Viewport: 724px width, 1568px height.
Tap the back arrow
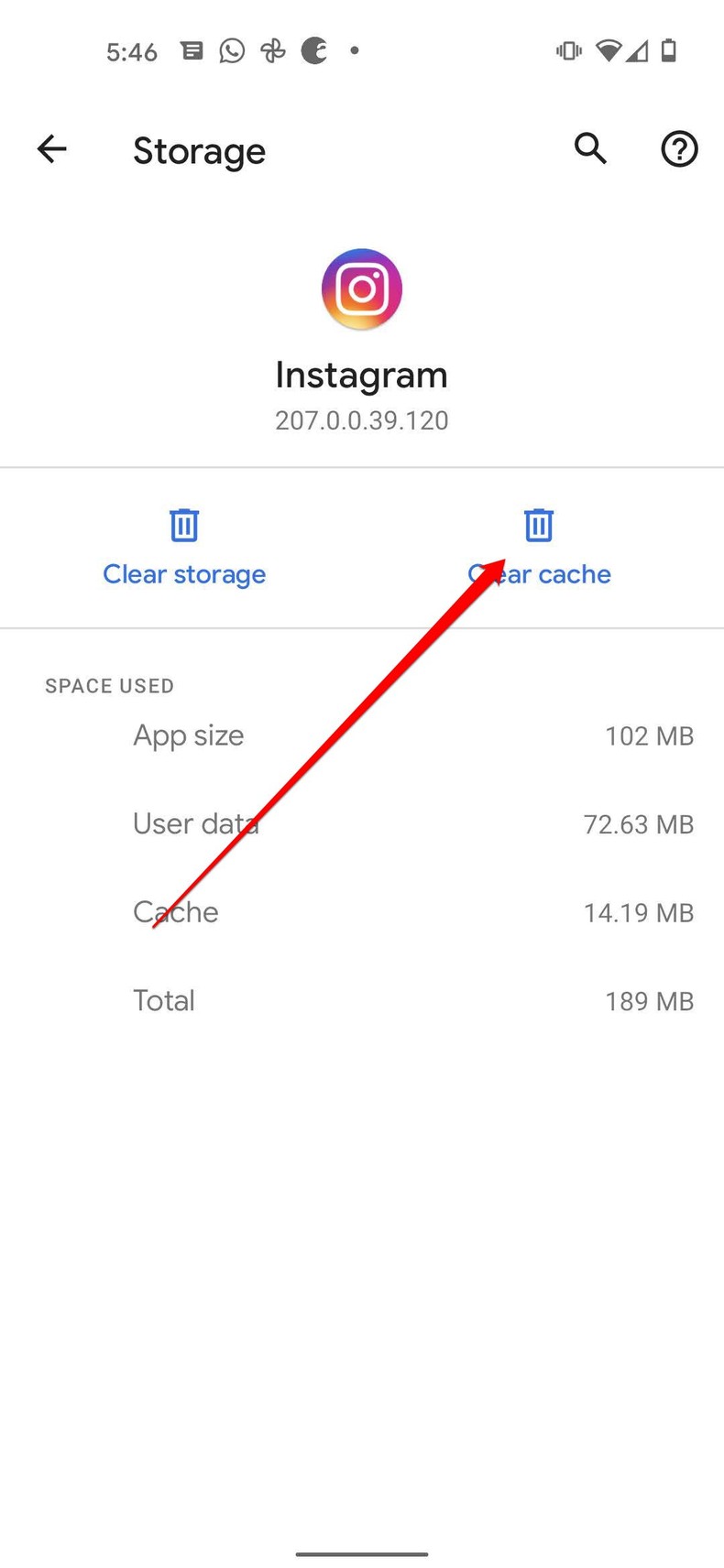click(51, 149)
